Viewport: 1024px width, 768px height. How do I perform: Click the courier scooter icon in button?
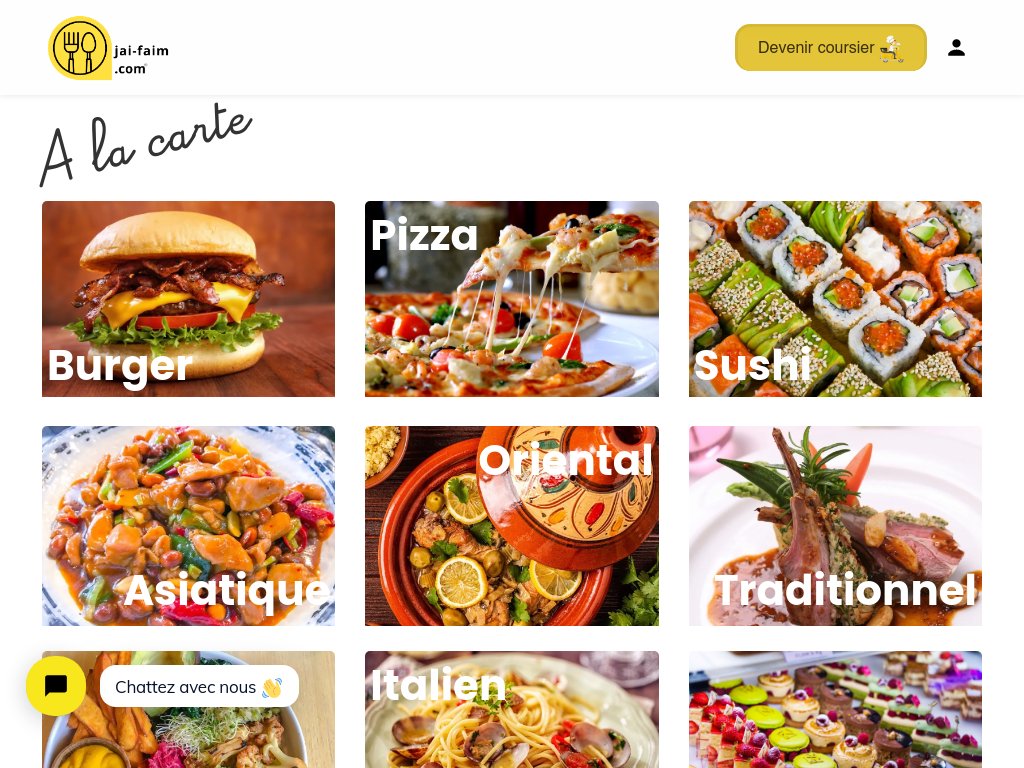click(x=892, y=48)
